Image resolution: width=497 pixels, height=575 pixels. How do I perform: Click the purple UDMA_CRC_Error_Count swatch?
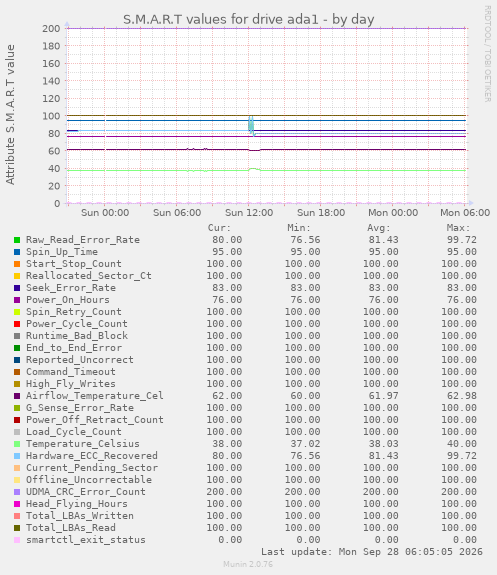pyautogui.click(x=17, y=492)
